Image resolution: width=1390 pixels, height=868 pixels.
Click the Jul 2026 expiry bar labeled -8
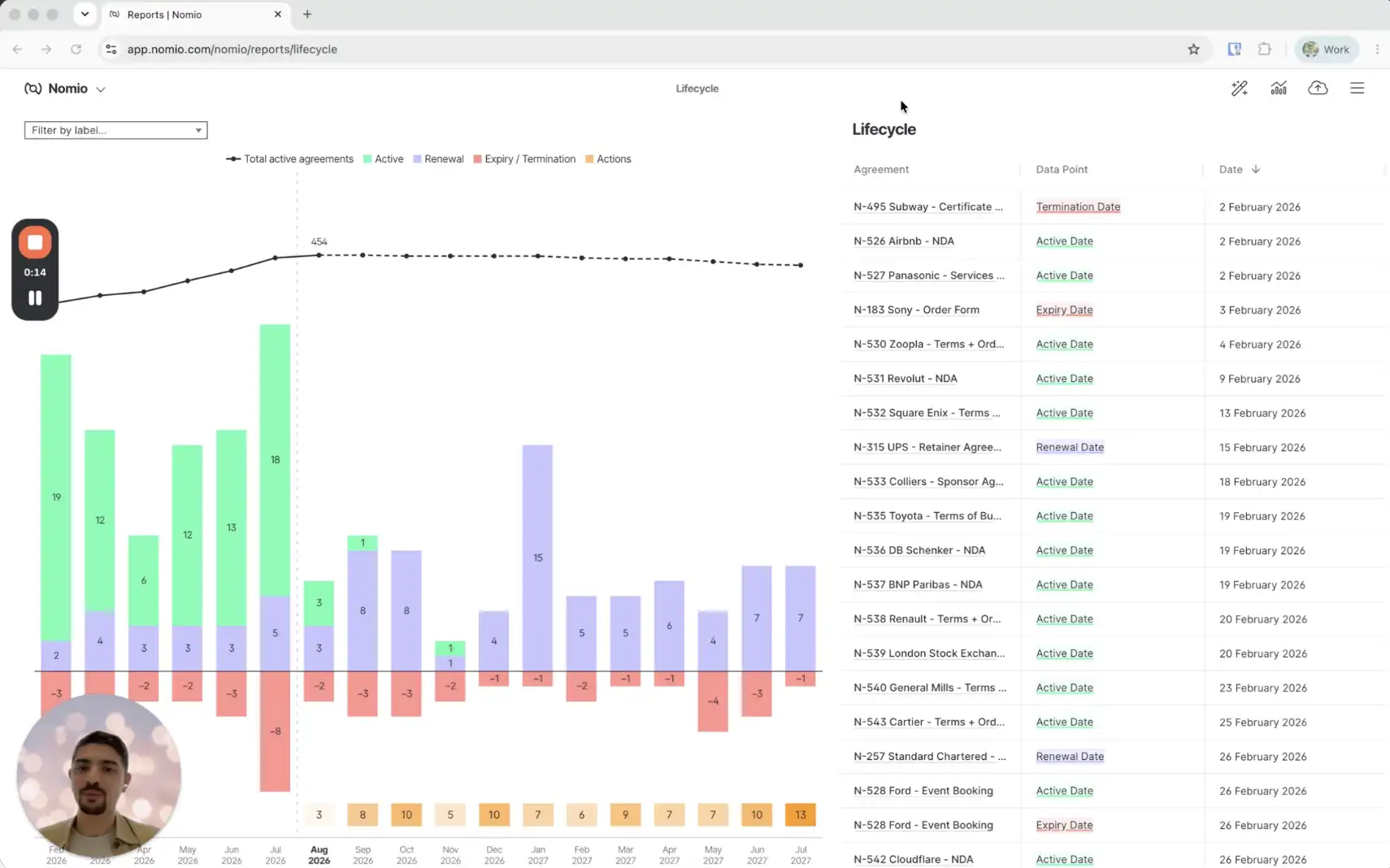tap(275, 731)
